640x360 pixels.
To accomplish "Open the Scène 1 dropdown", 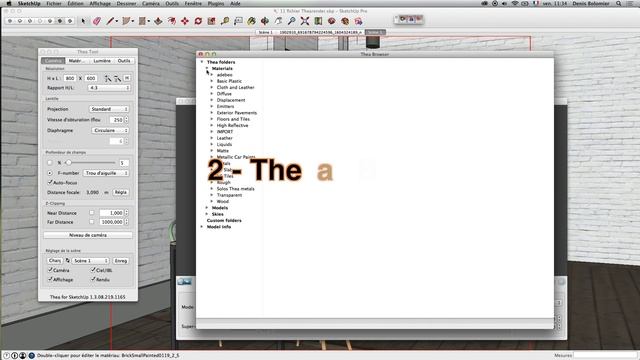I will click(x=91, y=260).
